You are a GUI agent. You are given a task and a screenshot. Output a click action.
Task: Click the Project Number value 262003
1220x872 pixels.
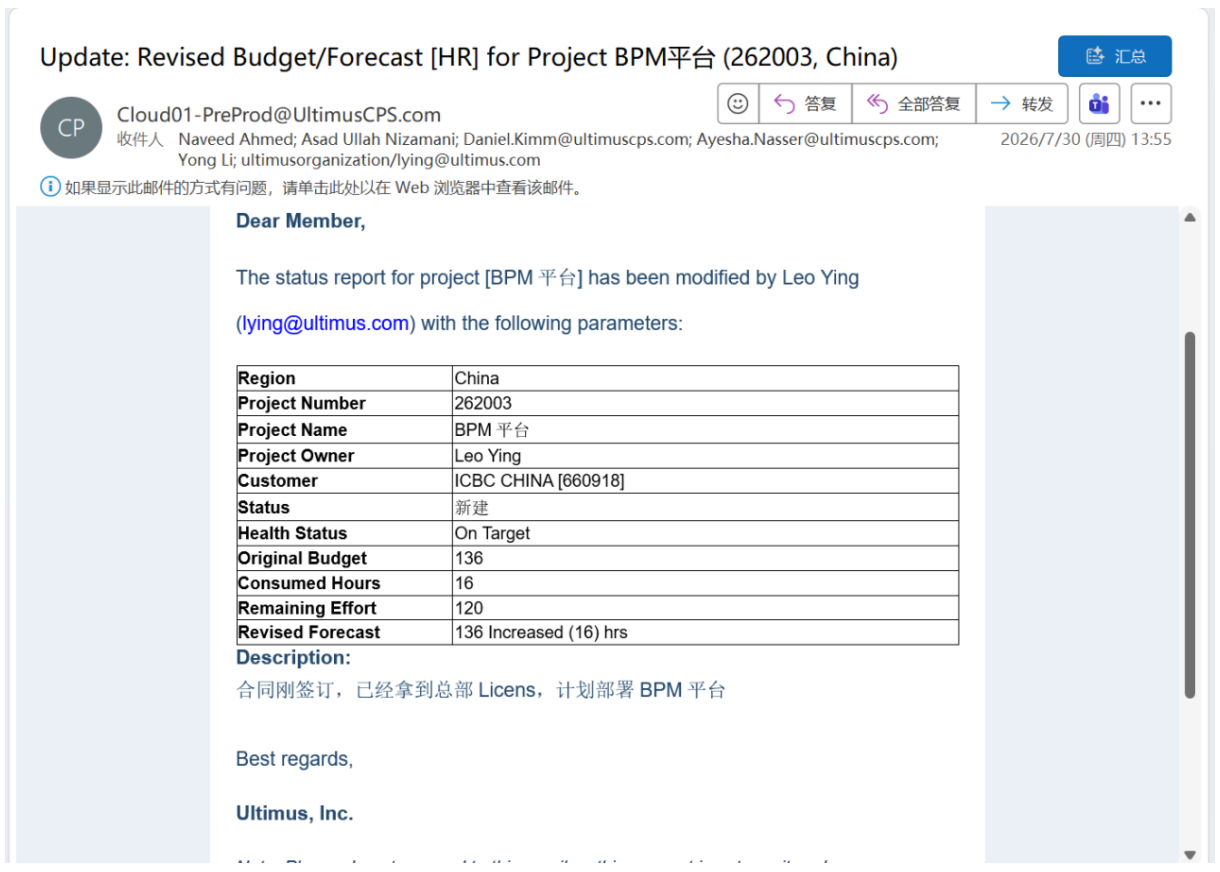point(705,403)
